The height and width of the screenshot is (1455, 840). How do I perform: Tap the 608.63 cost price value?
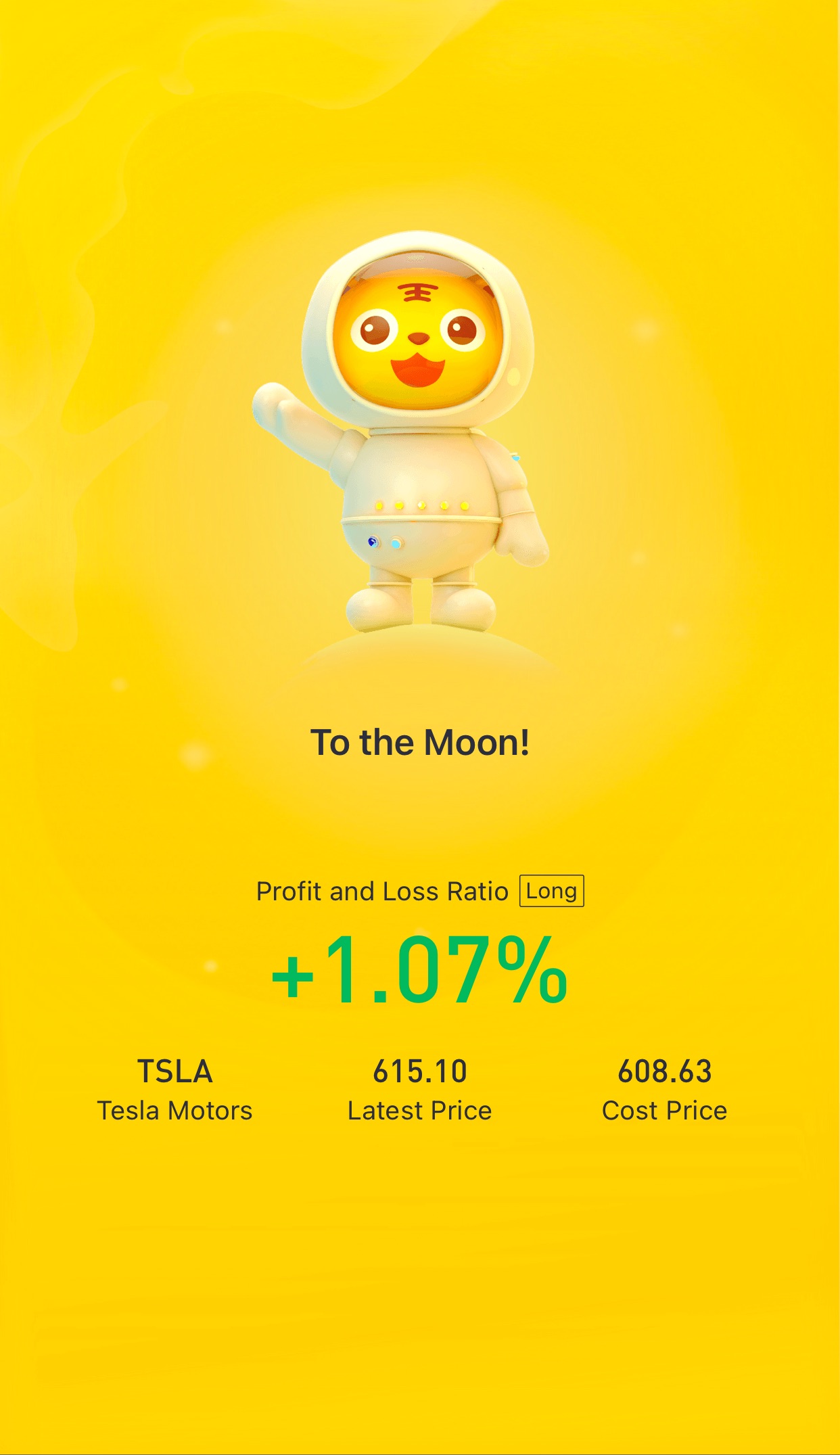pyautogui.click(x=665, y=1071)
